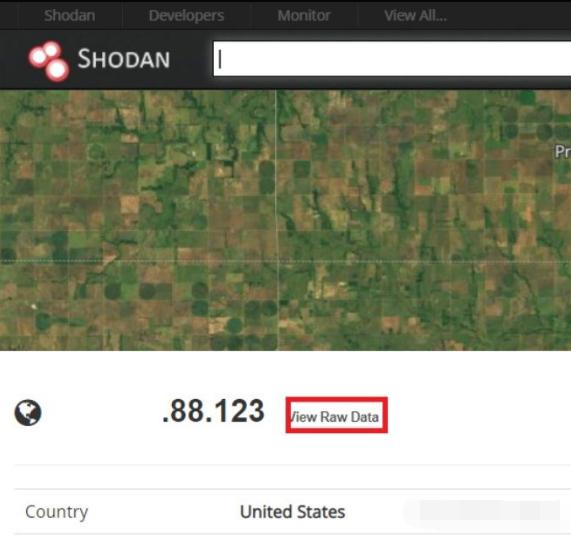Image resolution: width=571 pixels, height=536 pixels.
Task: Click the dark header area left of Shodan logo
Action: pyautogui.click(x=13, y=60)
